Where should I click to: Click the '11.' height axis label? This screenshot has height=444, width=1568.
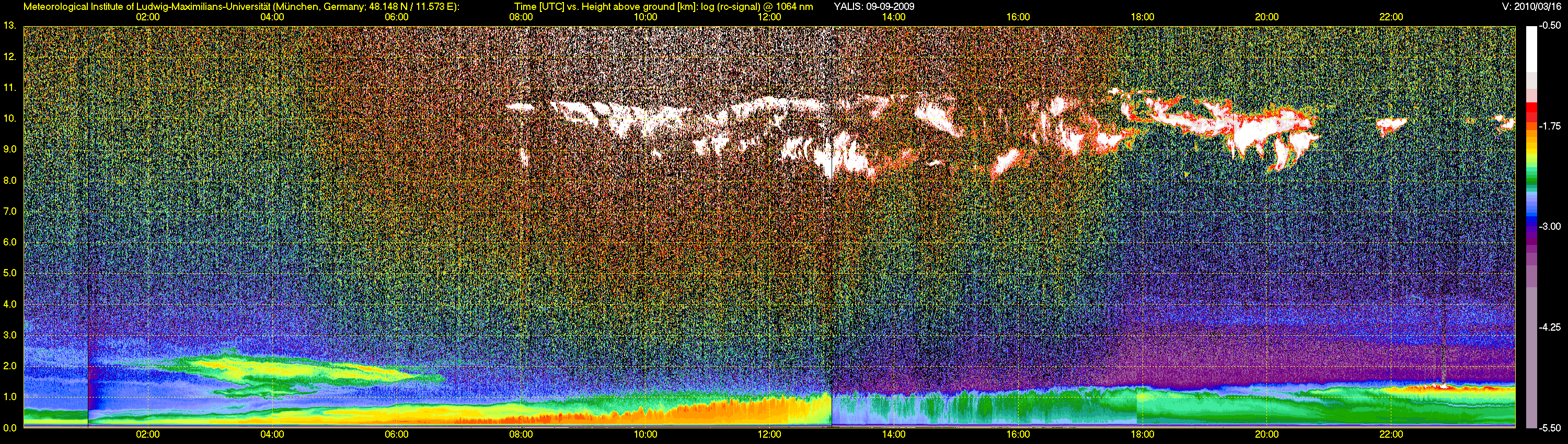pyautogui.click(x=10, y=88)
